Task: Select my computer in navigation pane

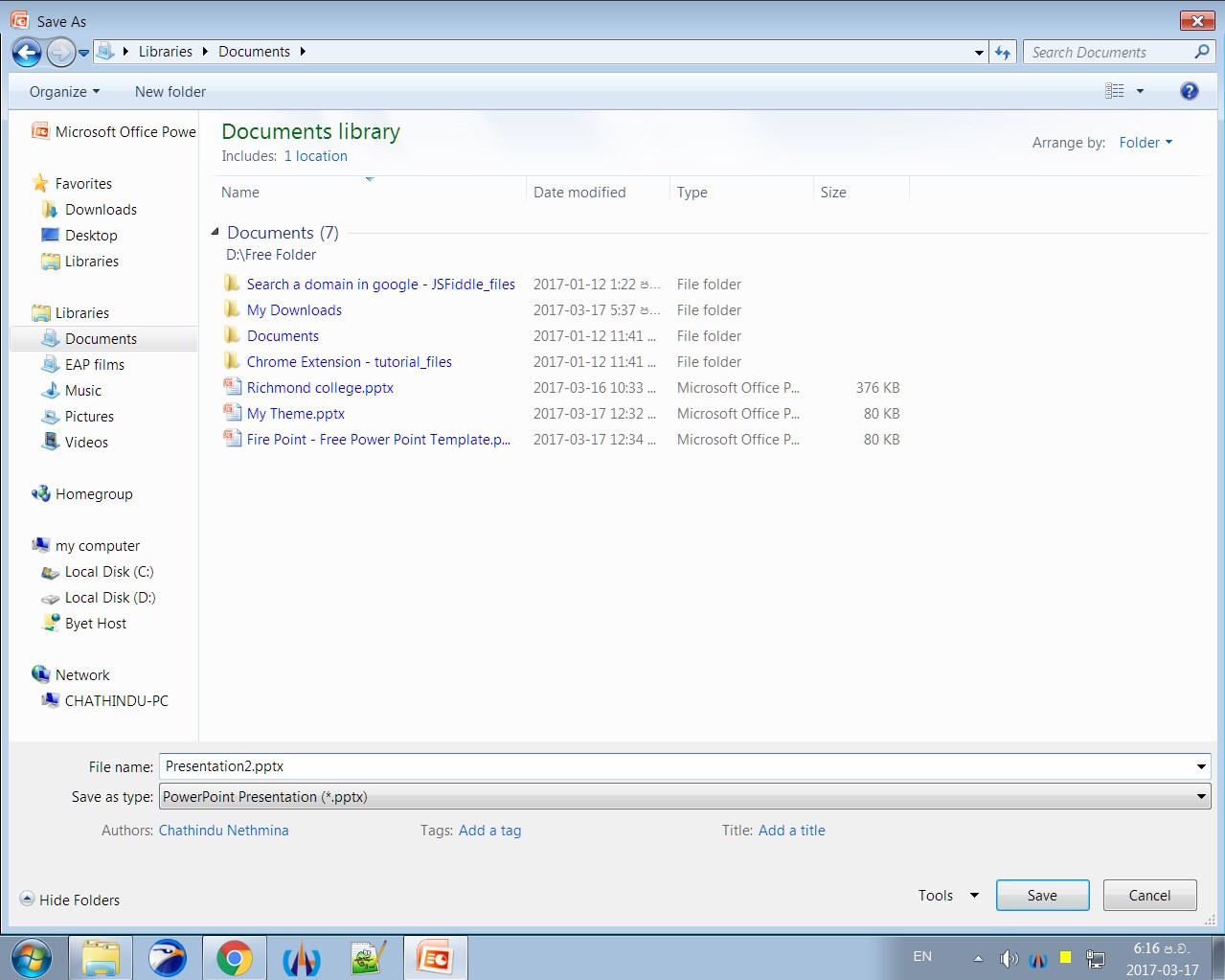Action: (x=86, y=546)
